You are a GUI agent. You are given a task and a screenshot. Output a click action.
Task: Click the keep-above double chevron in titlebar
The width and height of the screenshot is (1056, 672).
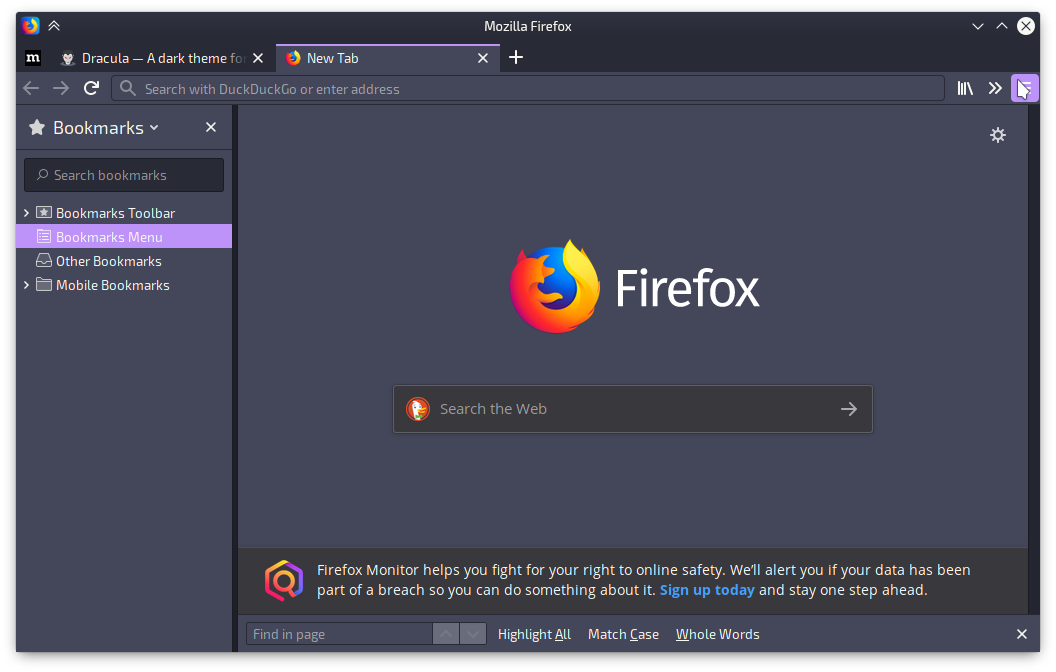coord(54,26)
